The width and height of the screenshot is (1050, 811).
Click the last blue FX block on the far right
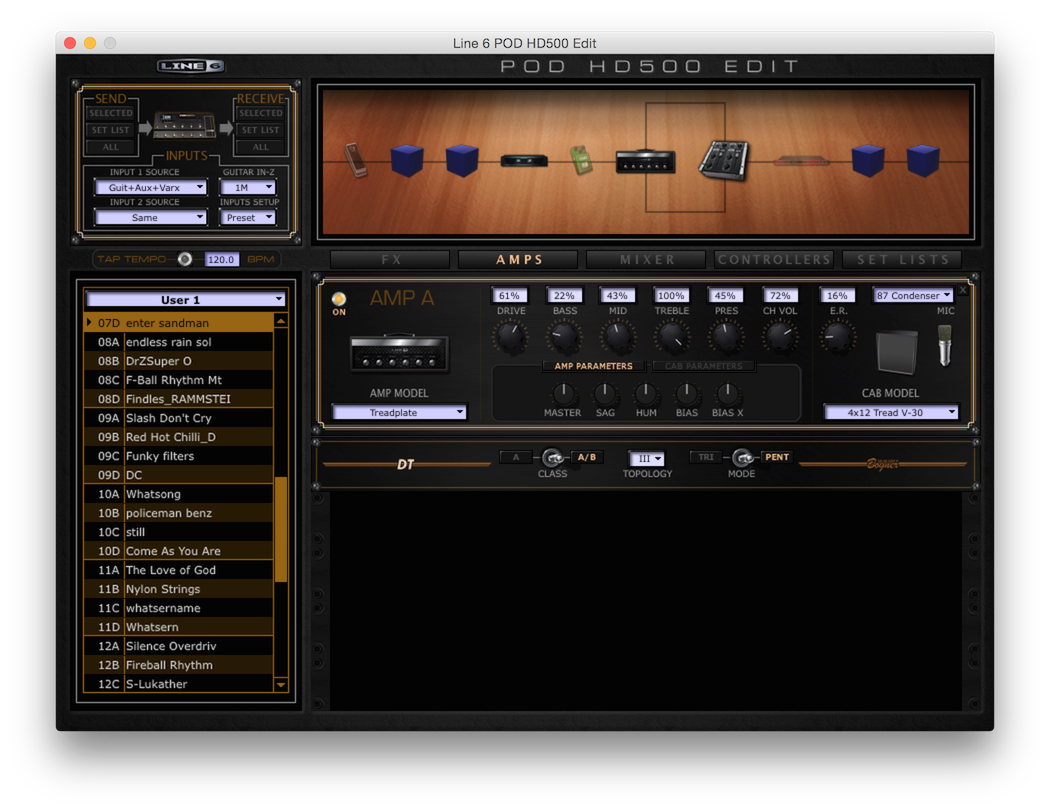(x=923, y=161)
